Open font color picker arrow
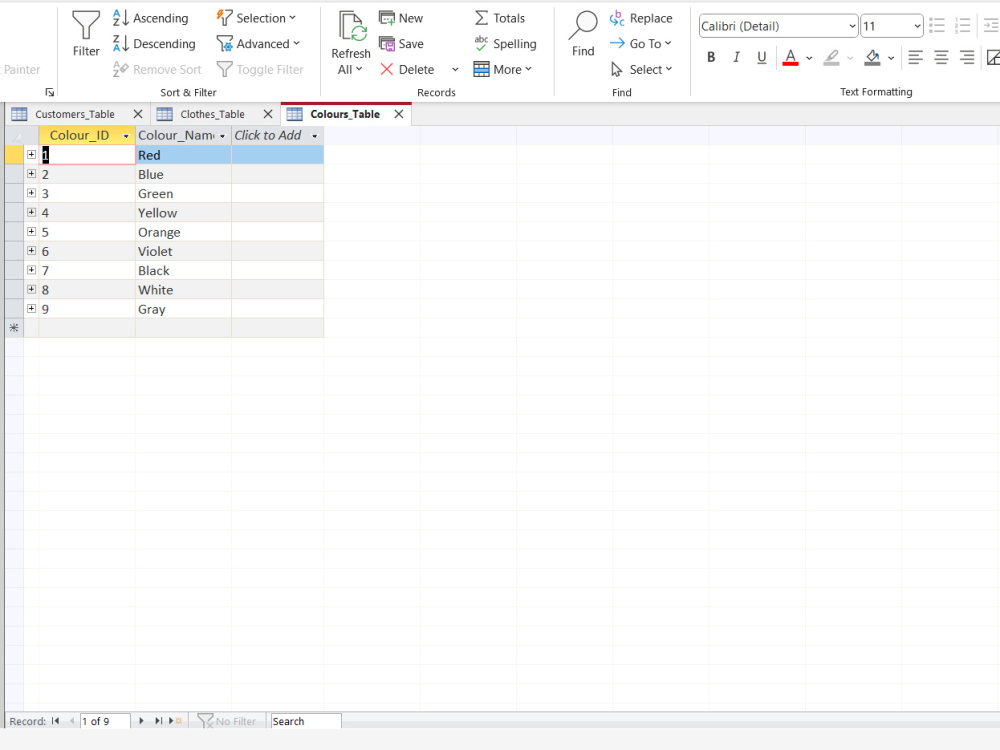Screen dimensions: 1000x750 [809, 58]
